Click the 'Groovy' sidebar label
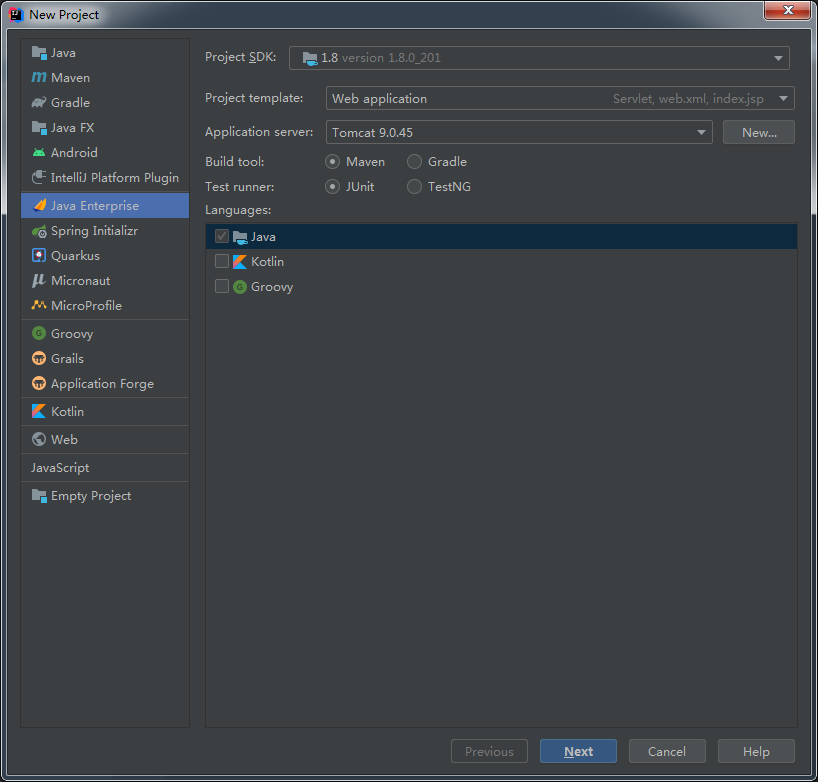The width and height of the screenshot is (818, 782). click(72, 333)
